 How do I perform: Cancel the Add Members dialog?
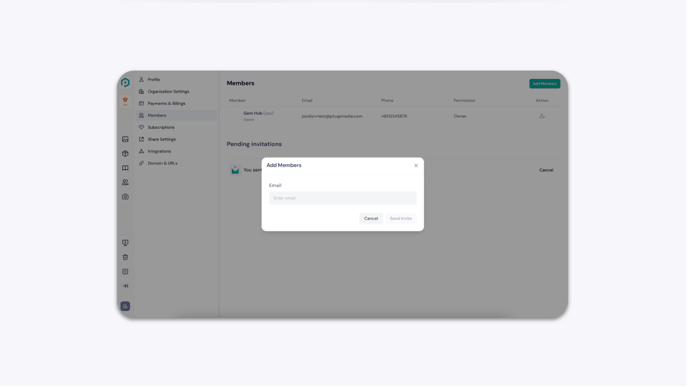click(371, 219)
